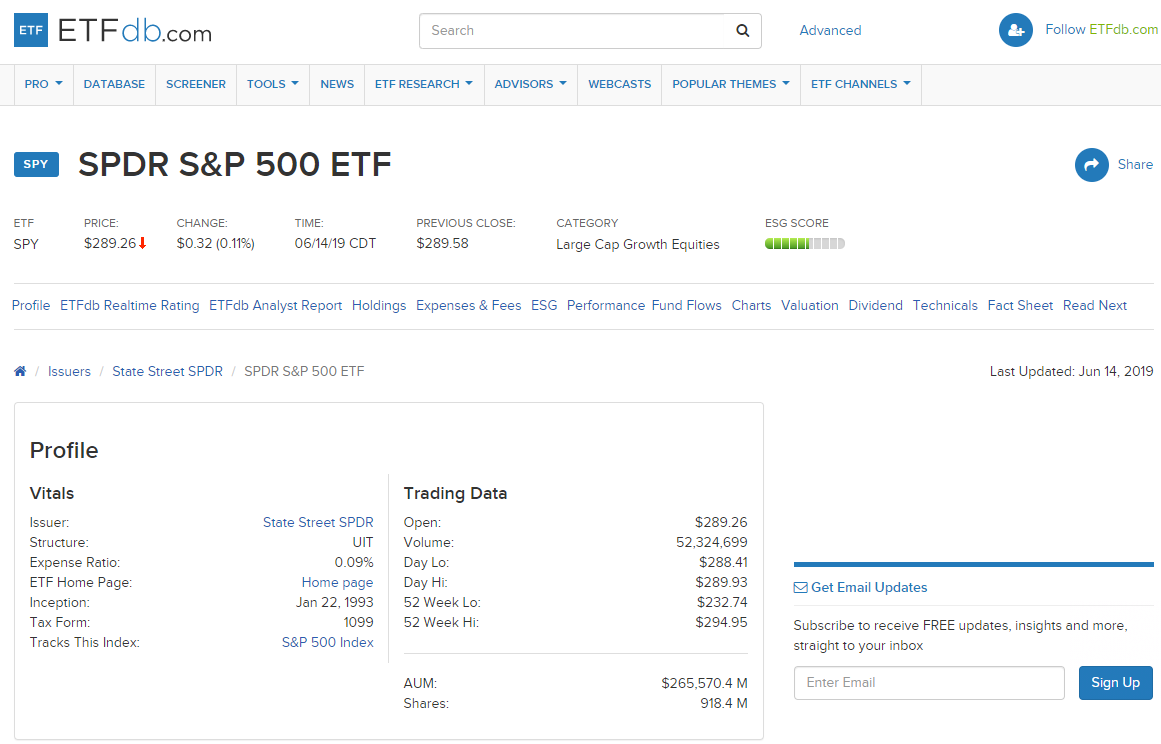Click the Sign Up button
Image resolution: width=1161 pixels, height=744 pixels.
click(1116, 683)
